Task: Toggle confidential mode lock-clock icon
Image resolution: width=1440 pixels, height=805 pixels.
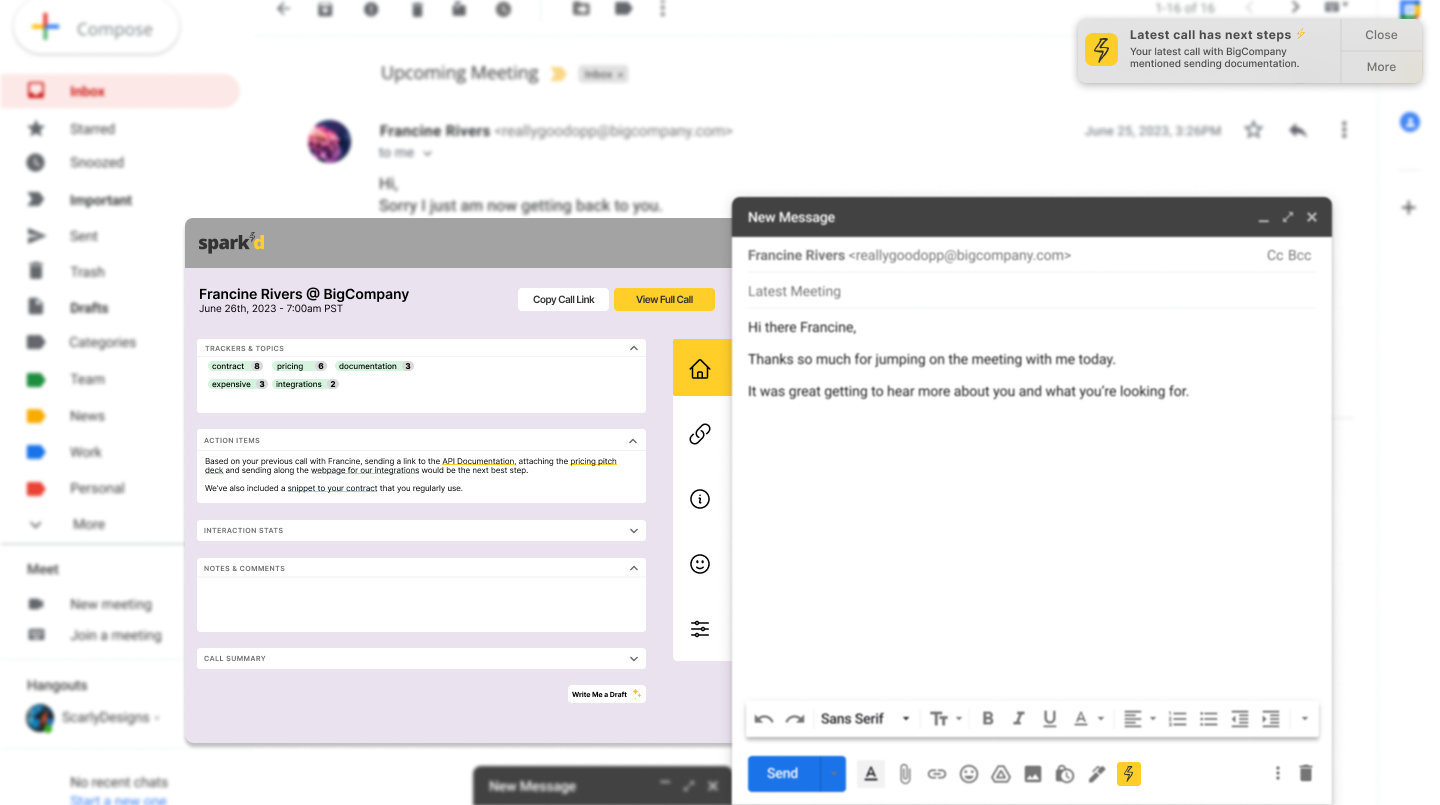Action: [x=1065, y=773]
